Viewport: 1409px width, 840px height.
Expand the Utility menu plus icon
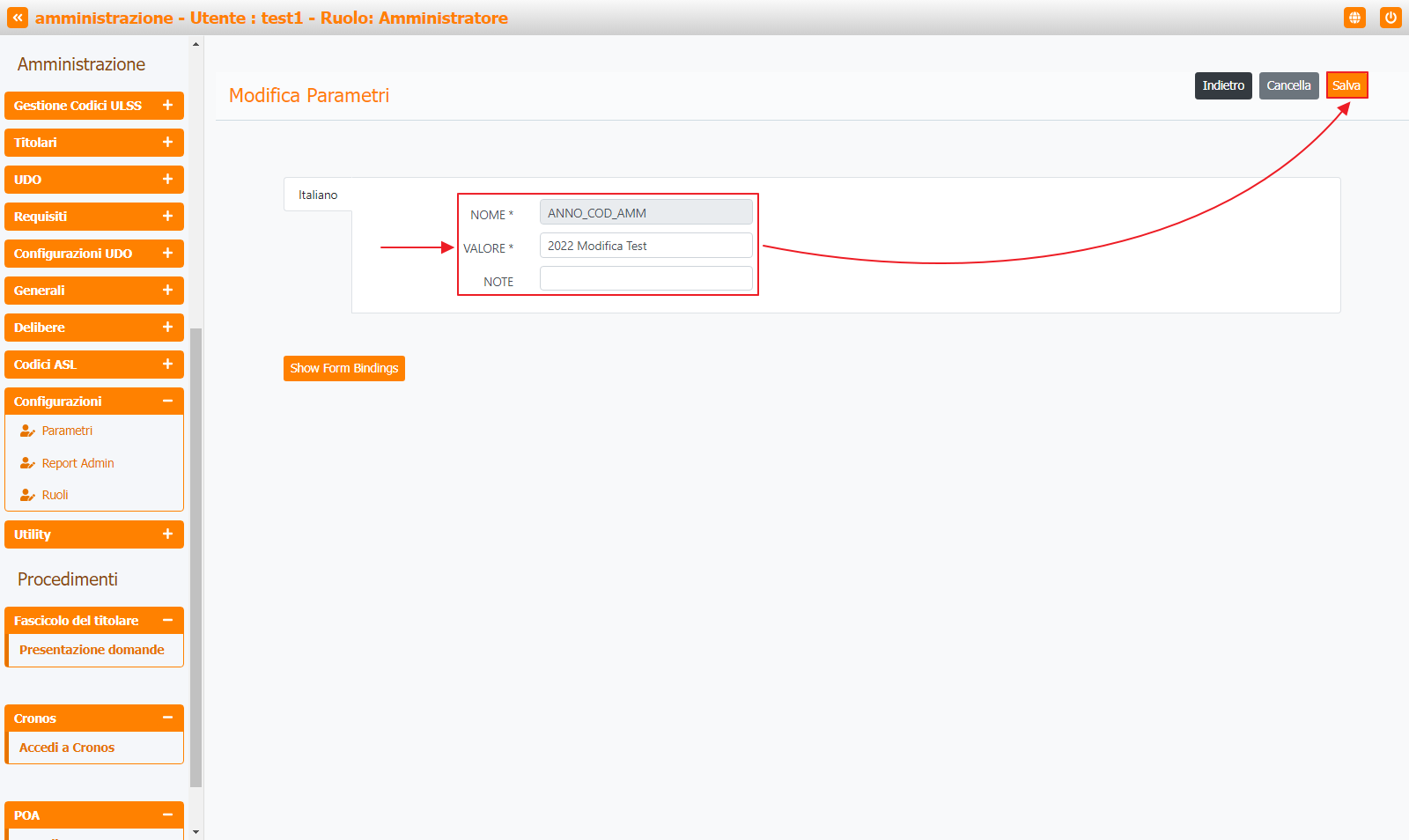point(167,534)
